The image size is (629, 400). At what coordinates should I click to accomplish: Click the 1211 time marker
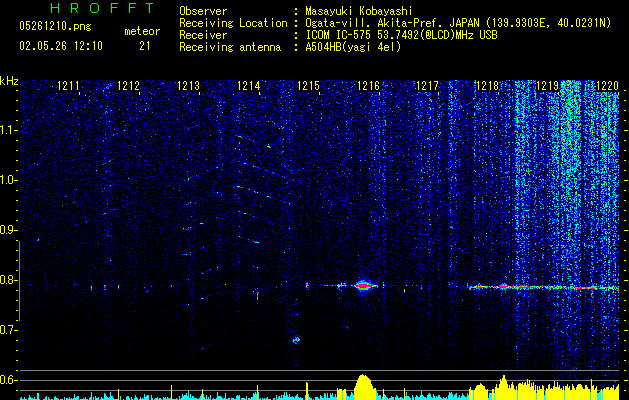coord(68,85)
